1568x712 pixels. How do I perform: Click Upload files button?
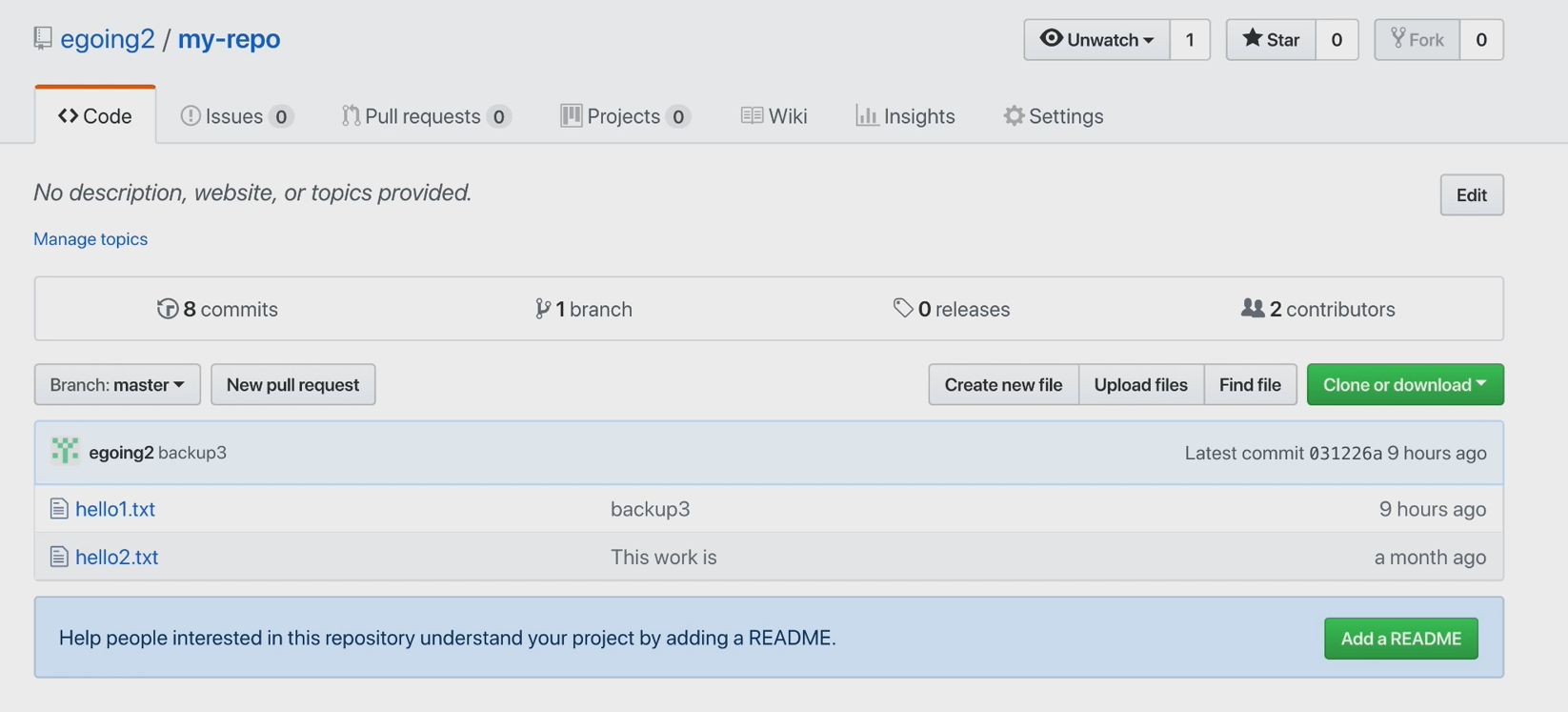(x=1140, y=384)
